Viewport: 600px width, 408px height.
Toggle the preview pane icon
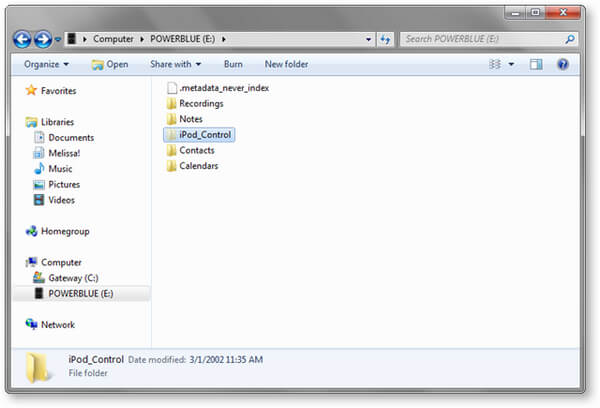tap(536, 64)
